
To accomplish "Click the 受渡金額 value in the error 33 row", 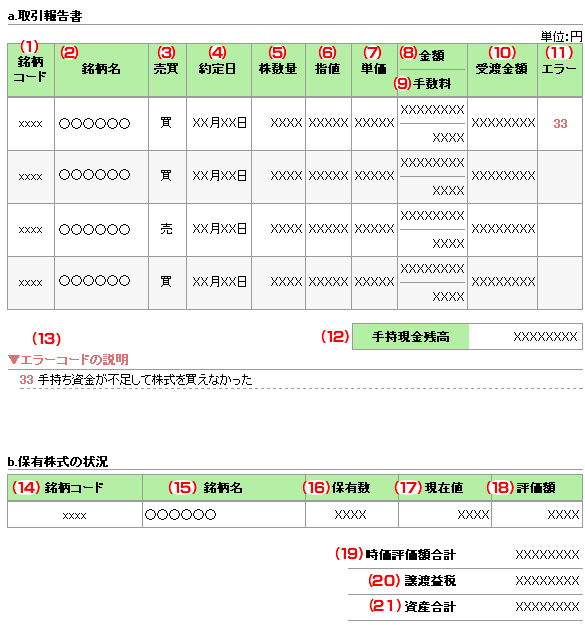I will pos(503,123).
